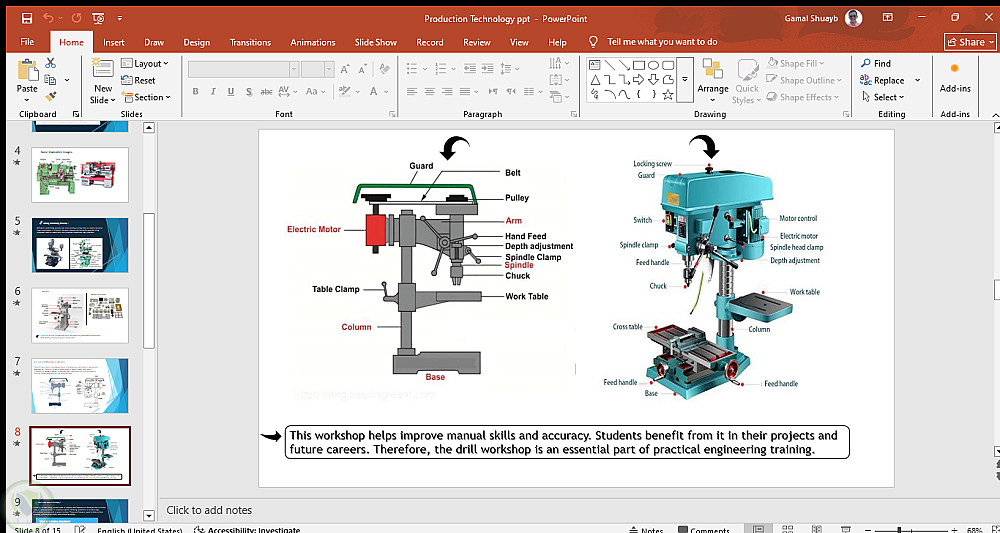Click the Cut scissors icon
1000x533 pixels.
pyautogui.click(x=50, y=63)
